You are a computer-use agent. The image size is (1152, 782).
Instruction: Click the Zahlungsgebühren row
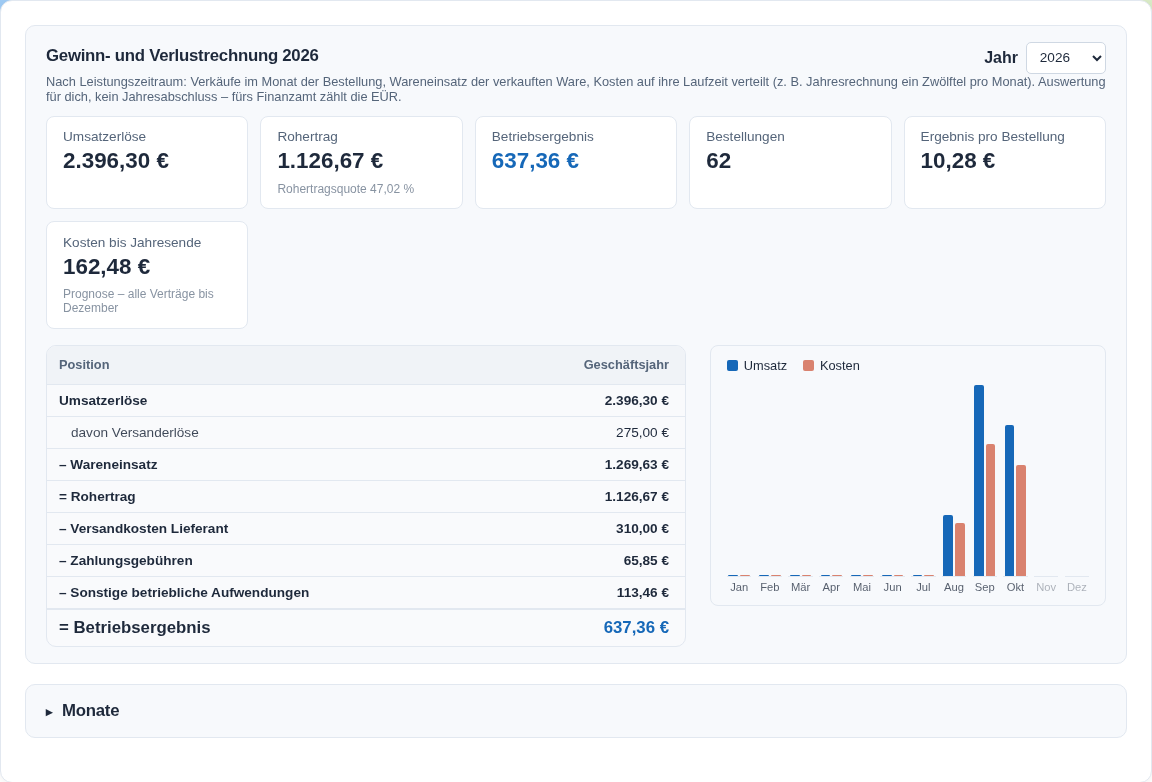coord(366,561)
